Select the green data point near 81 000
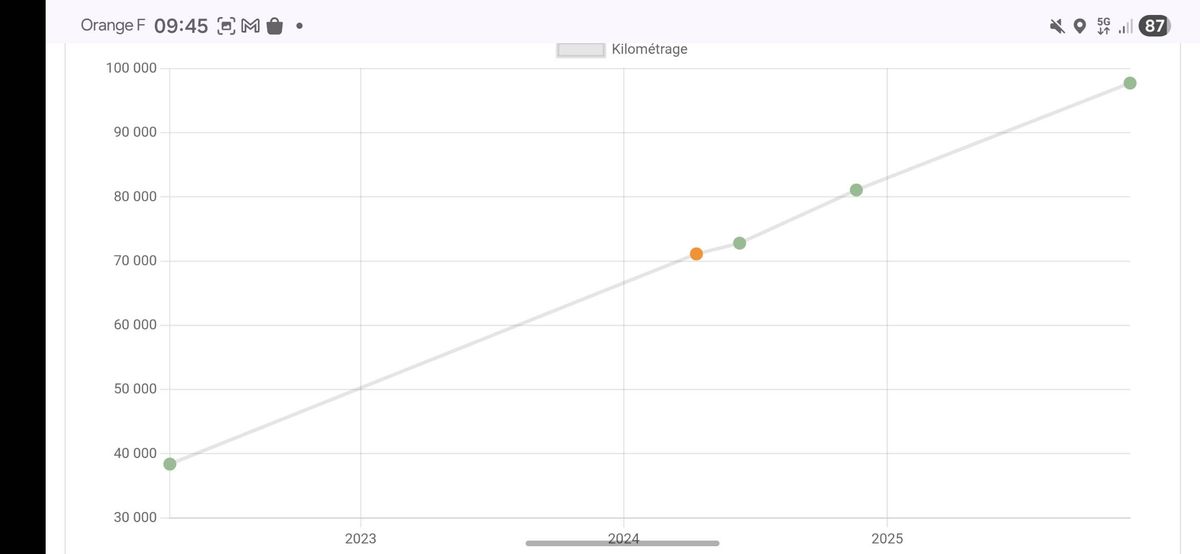This screenshot has width=1200, height=554. coord(856,190)
